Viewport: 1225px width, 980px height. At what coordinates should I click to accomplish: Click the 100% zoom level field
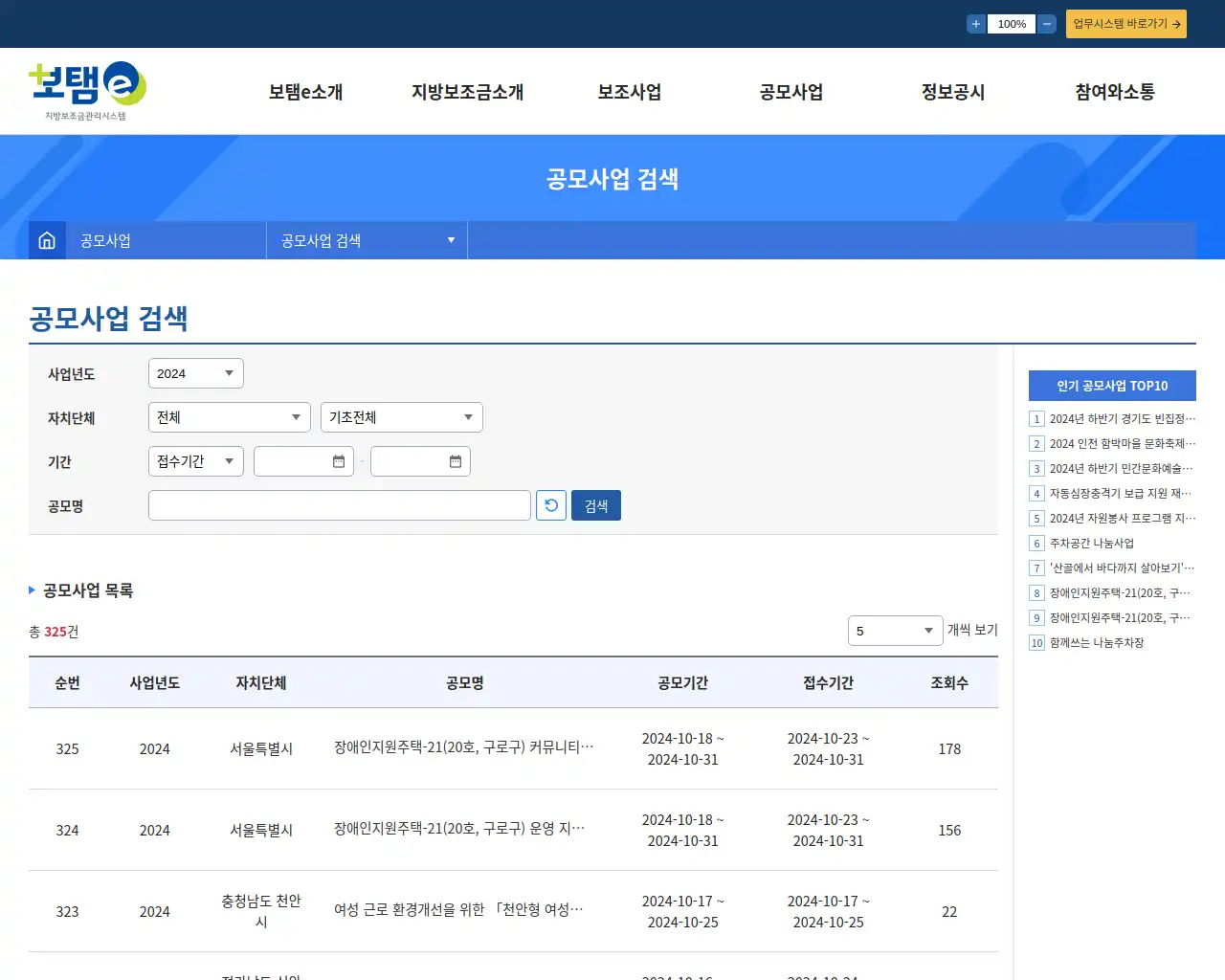(1012, 24)
